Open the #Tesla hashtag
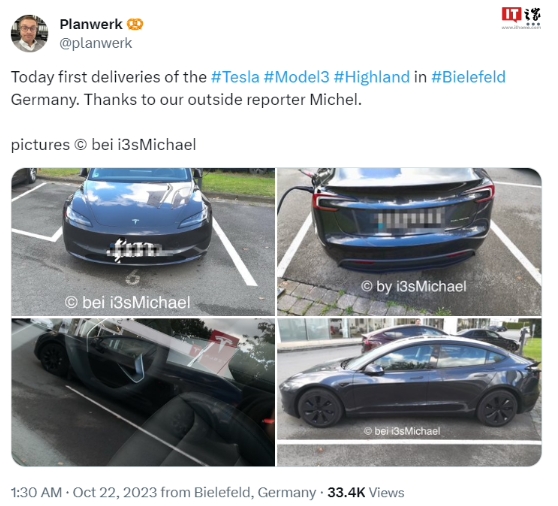The image size is (558, 506). coord(235,77)
